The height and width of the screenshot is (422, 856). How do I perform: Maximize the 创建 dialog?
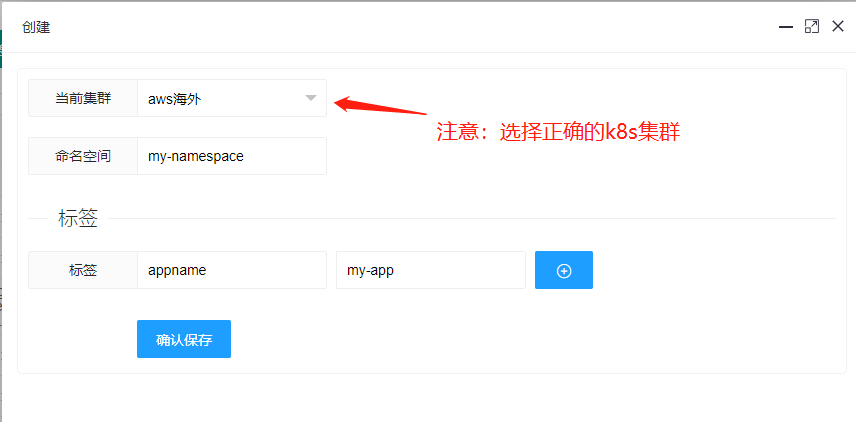point(812,27)
